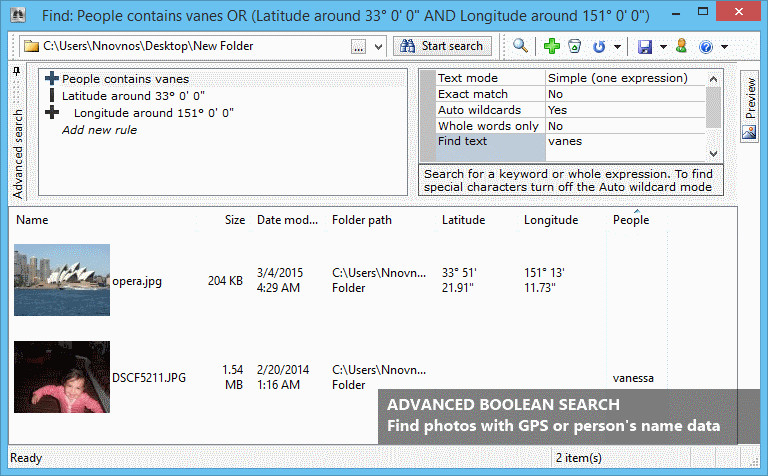
Task: Click the '33° 51' 21.91"' latitude cell
Action: point(459,280)
